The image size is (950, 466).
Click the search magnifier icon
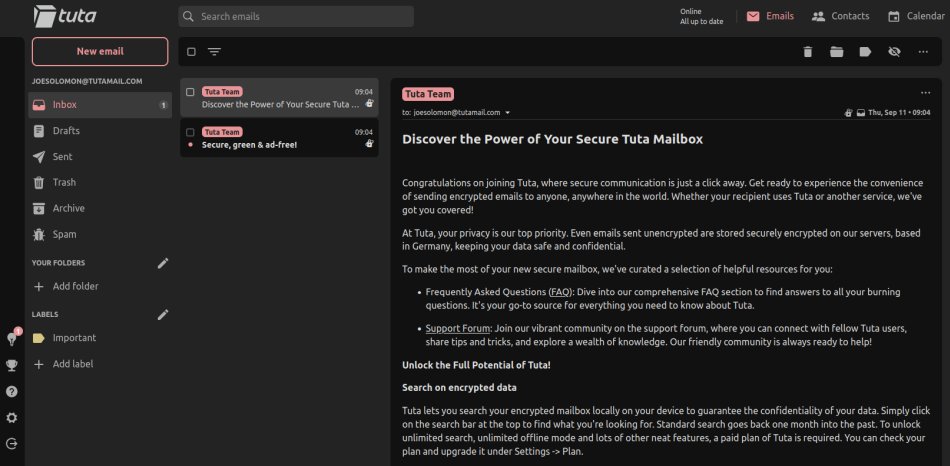click(188, 16)
